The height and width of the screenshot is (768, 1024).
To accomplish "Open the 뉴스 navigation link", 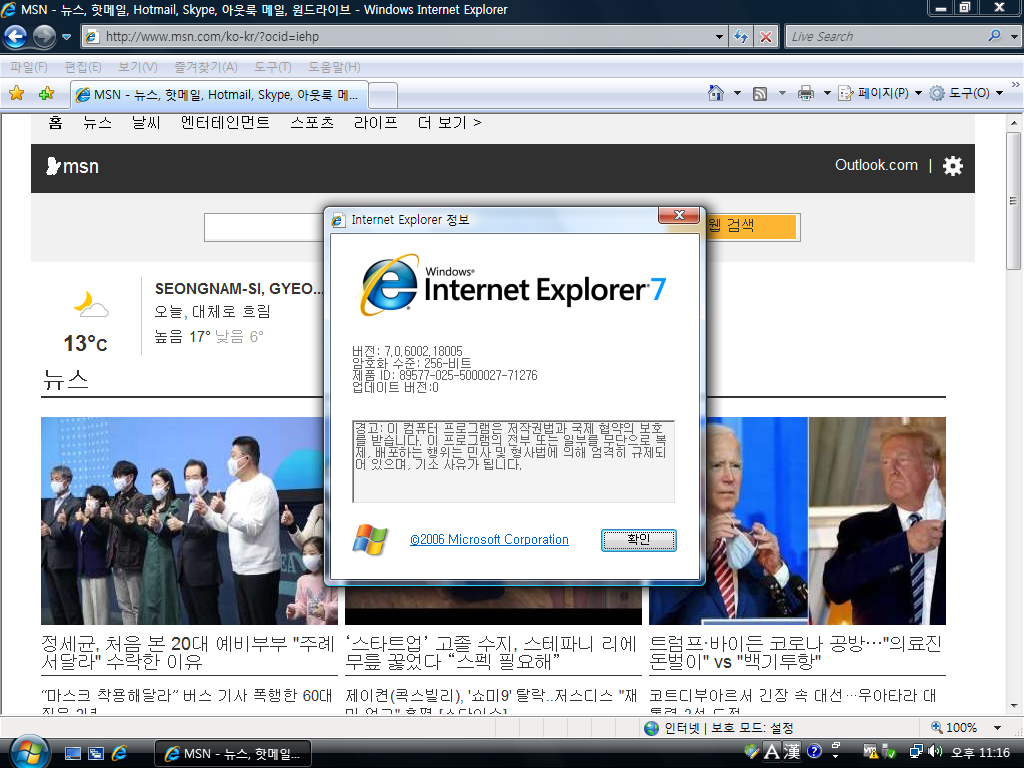I will pyautogui.click(x=97, y=122).
